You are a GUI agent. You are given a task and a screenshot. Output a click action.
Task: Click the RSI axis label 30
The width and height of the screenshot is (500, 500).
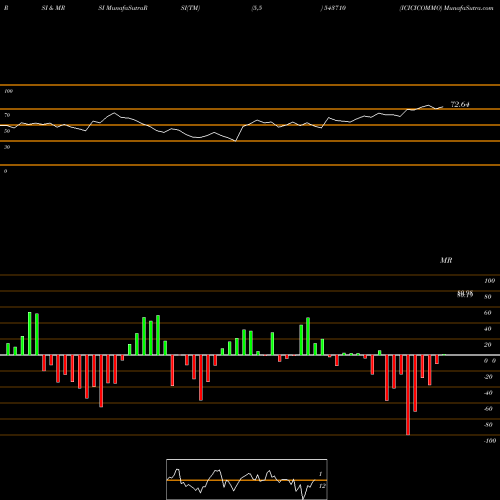tap(7, 147)
